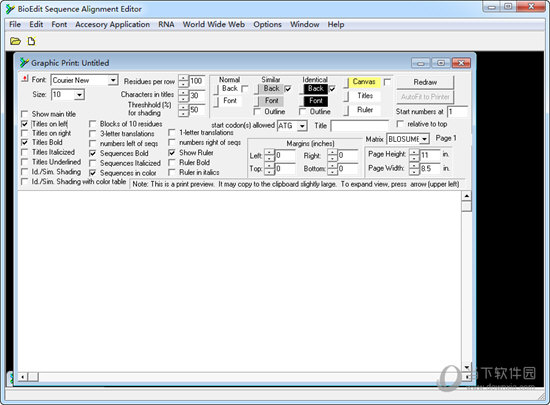
Task: Open the Accesory Application menu
Action: point(112,25)
